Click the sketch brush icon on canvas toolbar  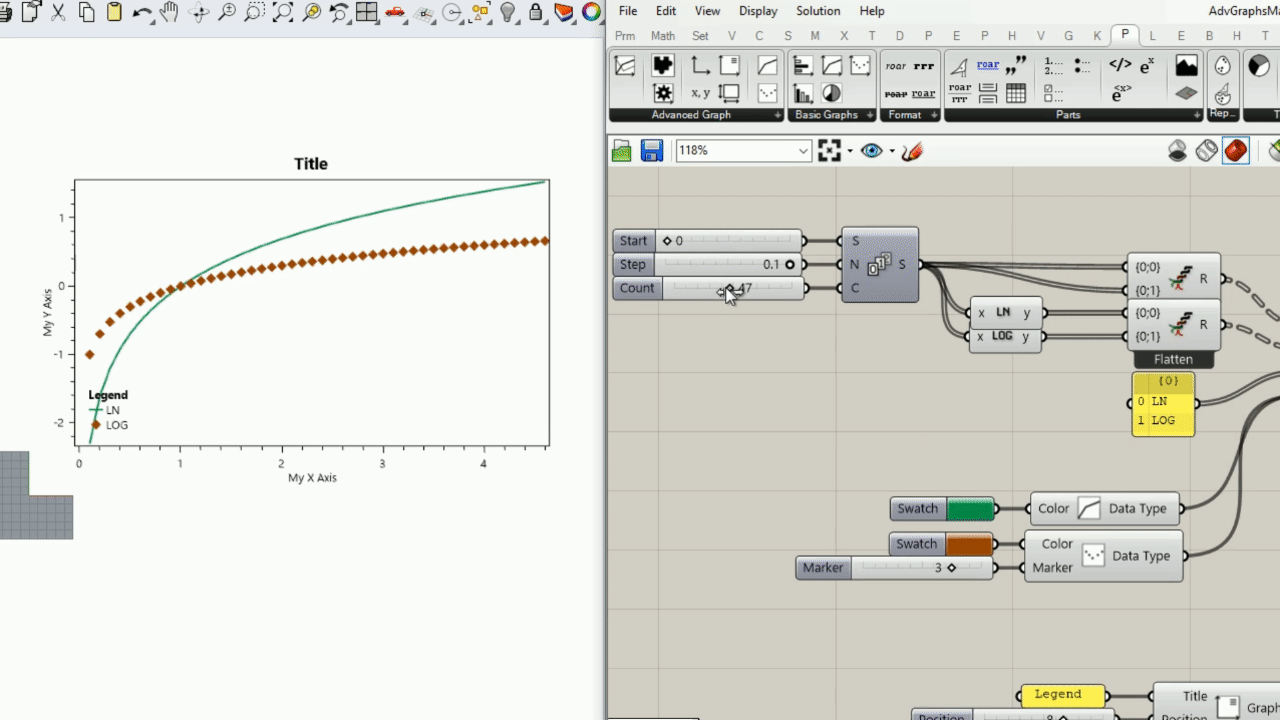[x=911, y=151]
